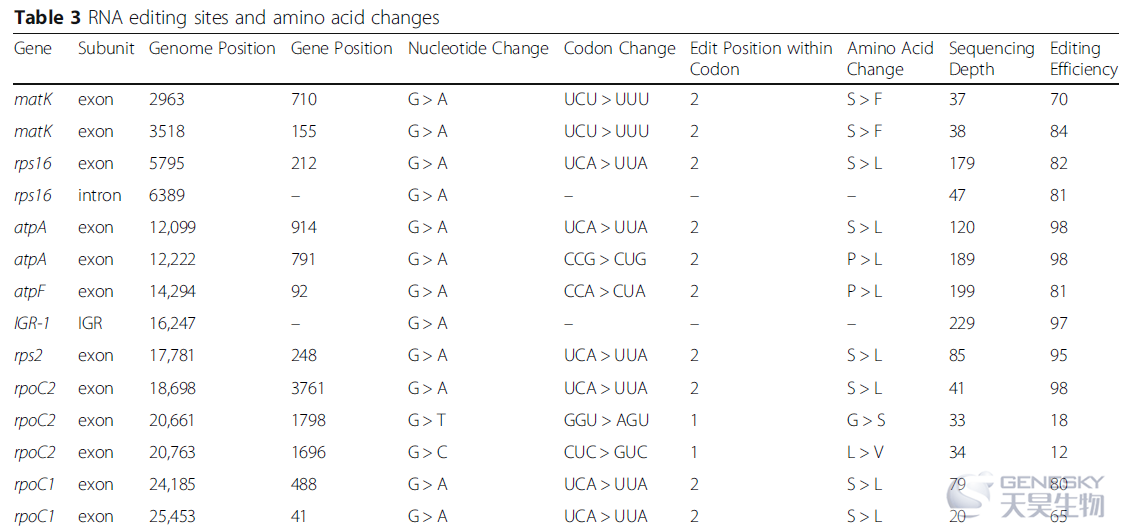
Task: Click the L > V amino acid change
Action: (x=866, y=452)
